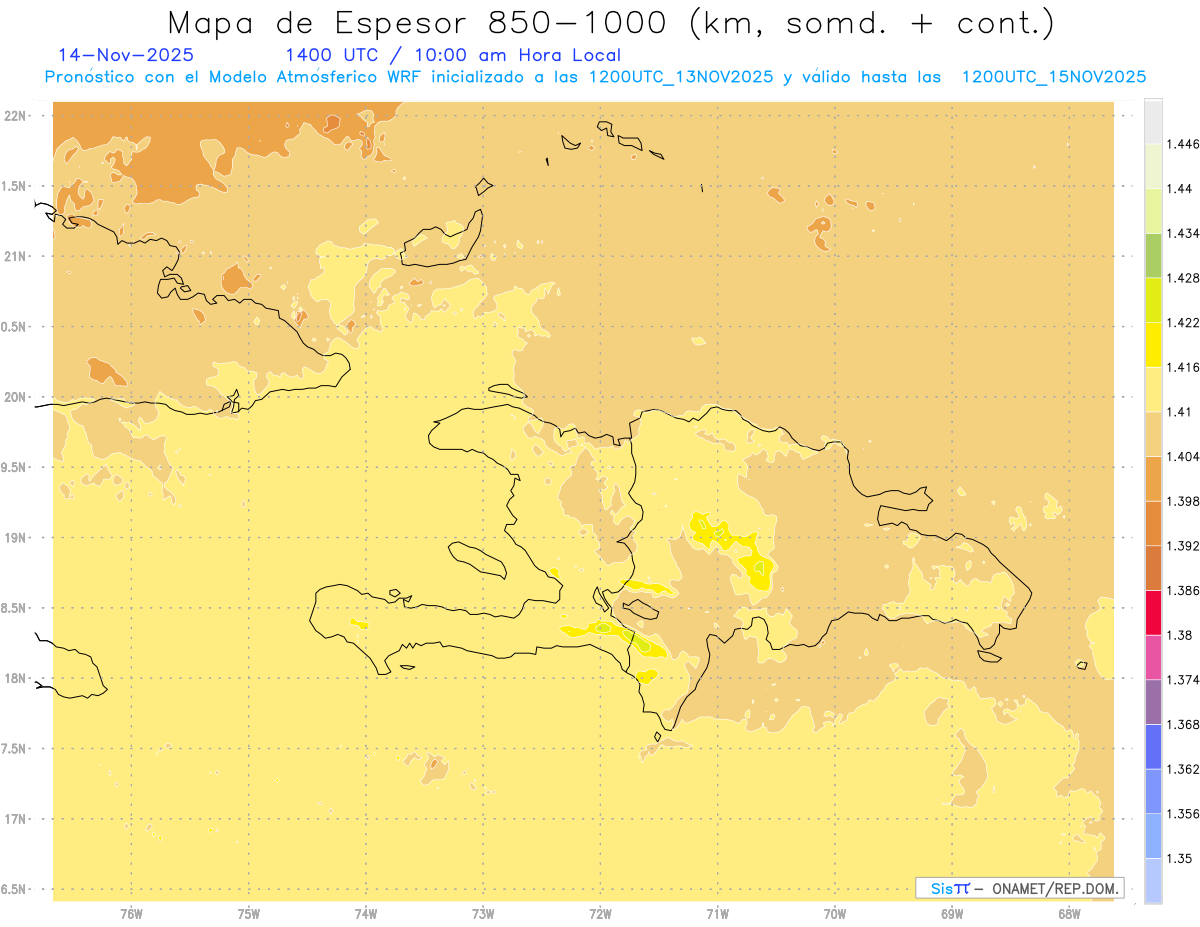Click the "20N" latitude axis label

[x=14, y=397]
